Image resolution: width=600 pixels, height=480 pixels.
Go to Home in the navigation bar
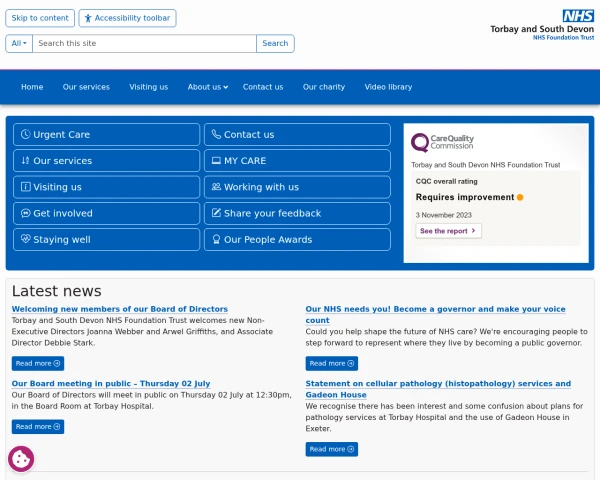[32, 87]
